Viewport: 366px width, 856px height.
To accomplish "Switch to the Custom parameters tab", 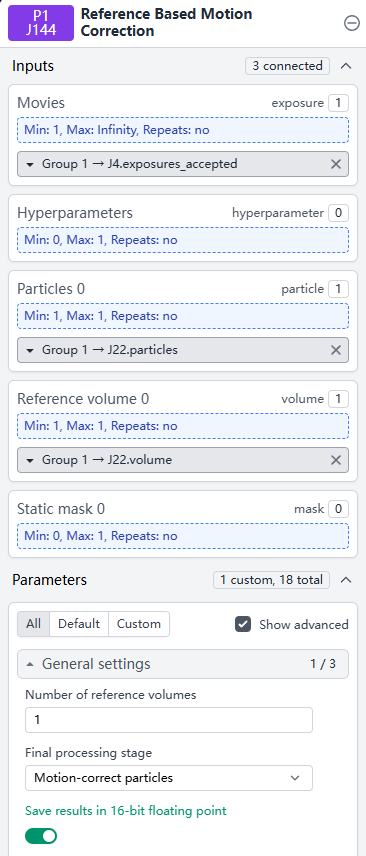I will click(x=139, y=624).
